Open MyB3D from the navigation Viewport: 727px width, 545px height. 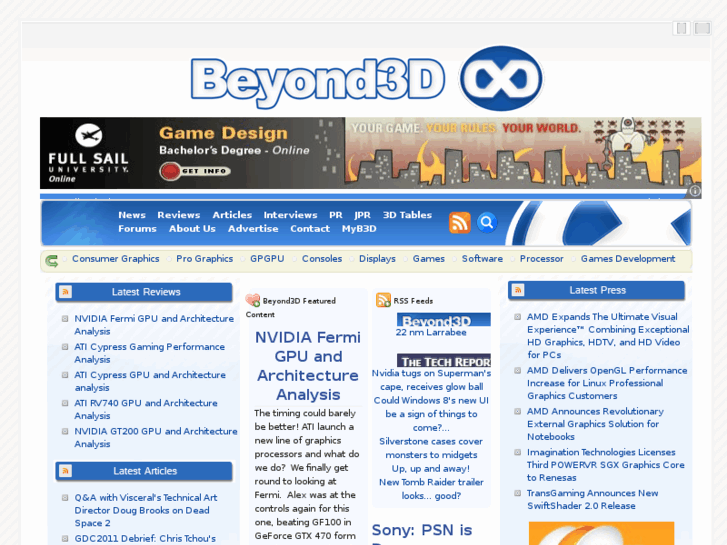click(359, 229)
